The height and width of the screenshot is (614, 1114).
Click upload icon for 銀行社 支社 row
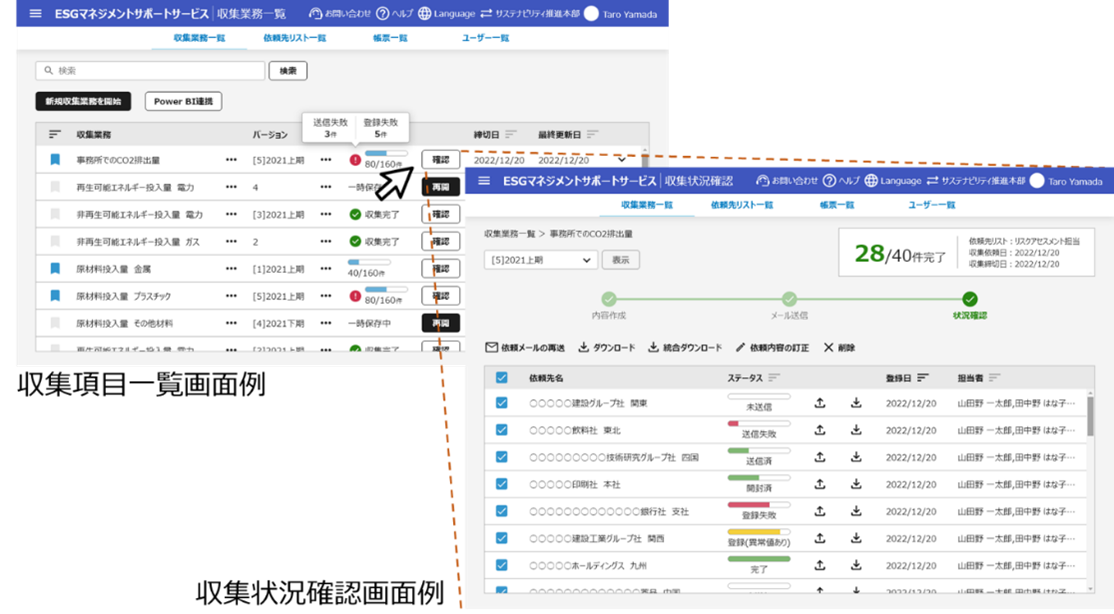point(820,511)
